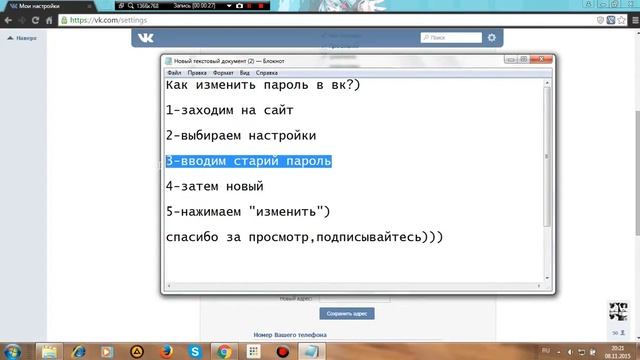Open Skype from the taskbar
Screen dimensions: 640x360
195,351
